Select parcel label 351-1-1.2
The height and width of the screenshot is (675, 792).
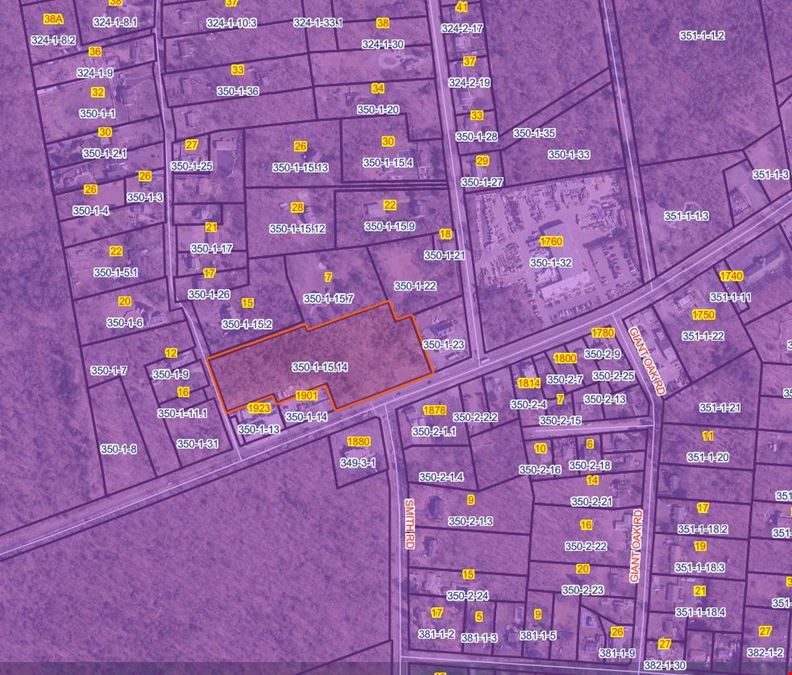[x=702, y=36]
